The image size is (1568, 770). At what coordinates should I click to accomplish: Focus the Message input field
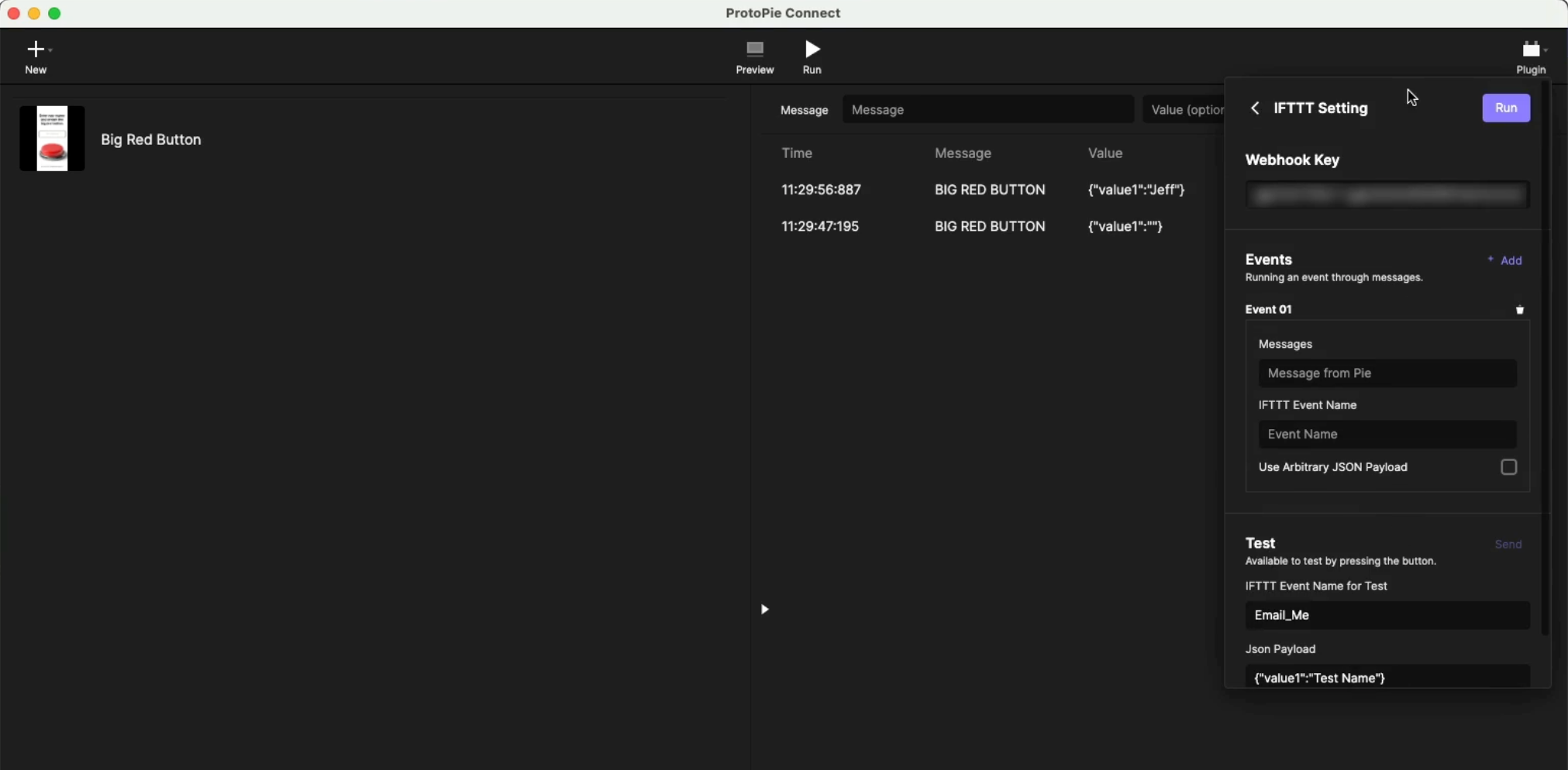pyautogui.click(x=988, y=110)
